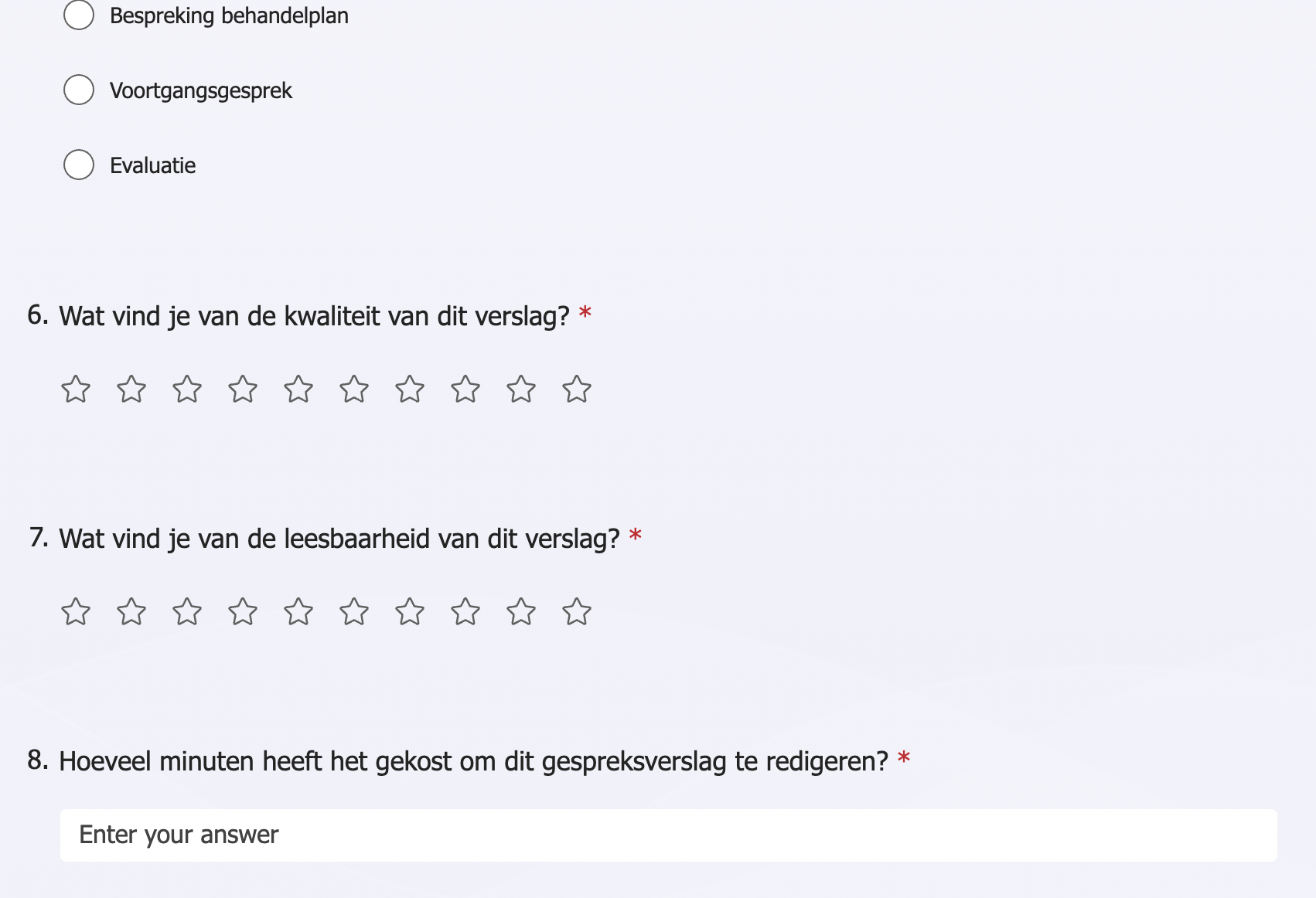The image size is (1316, 898).
Task: Select the Voortgangsgesprek option
Action: (78, 90)
